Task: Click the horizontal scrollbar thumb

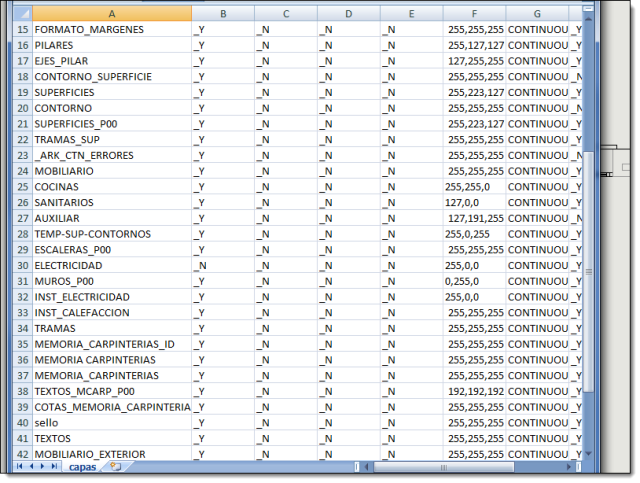Action: pyautogui.click(x=443, y=467)
